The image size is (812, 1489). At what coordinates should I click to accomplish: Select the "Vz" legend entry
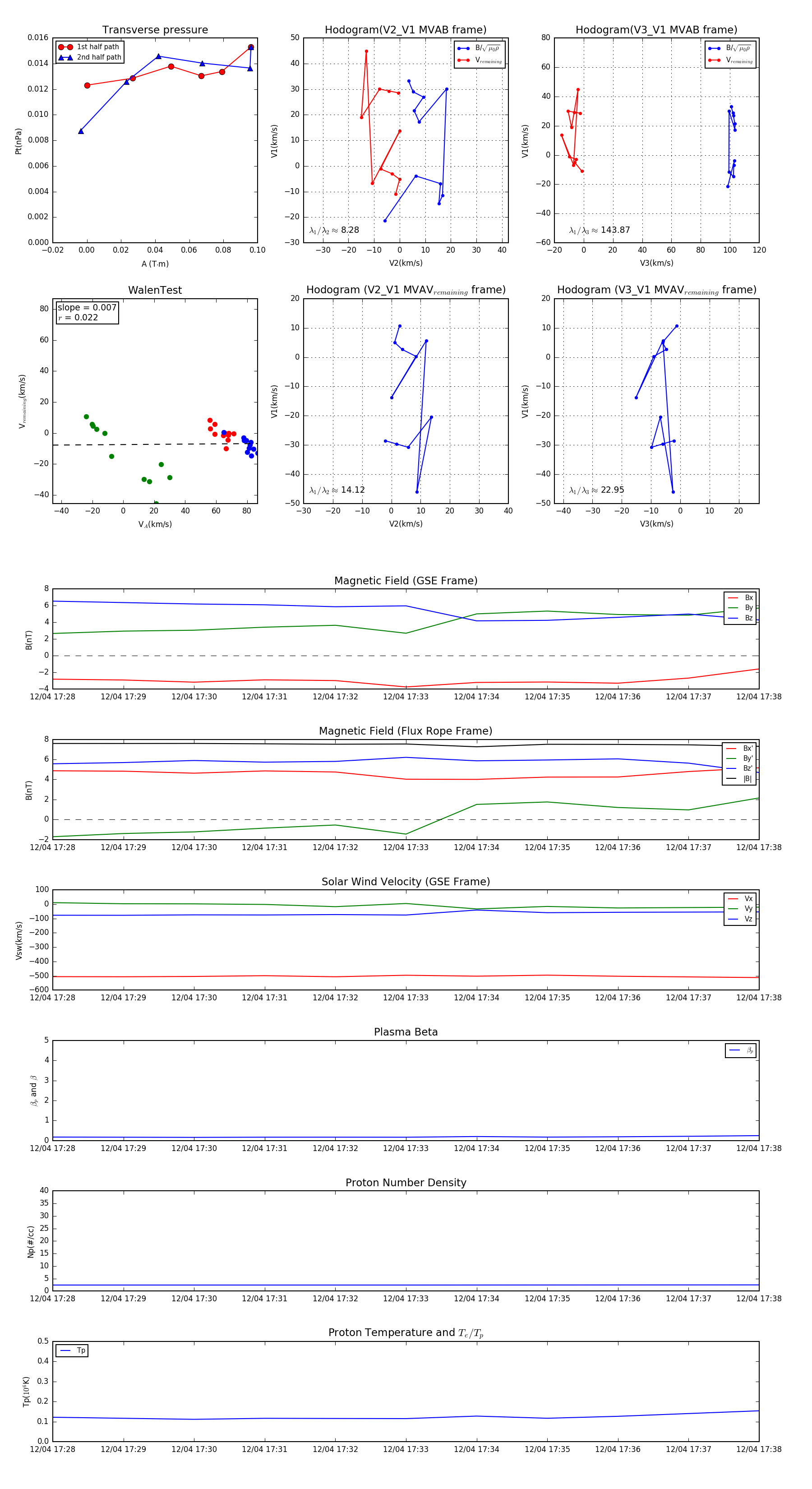point(740,919)
